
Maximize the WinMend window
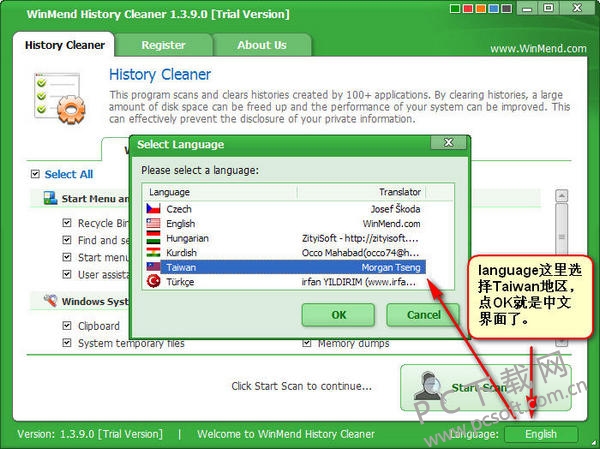tap(548, 8)
